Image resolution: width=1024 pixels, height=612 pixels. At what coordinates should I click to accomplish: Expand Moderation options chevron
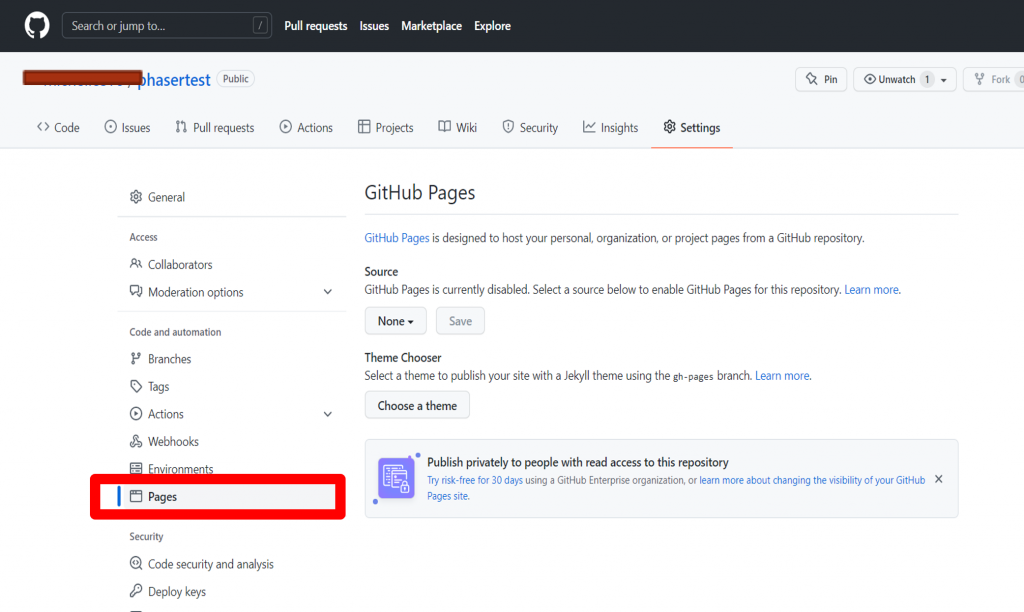tap(328, 292)
